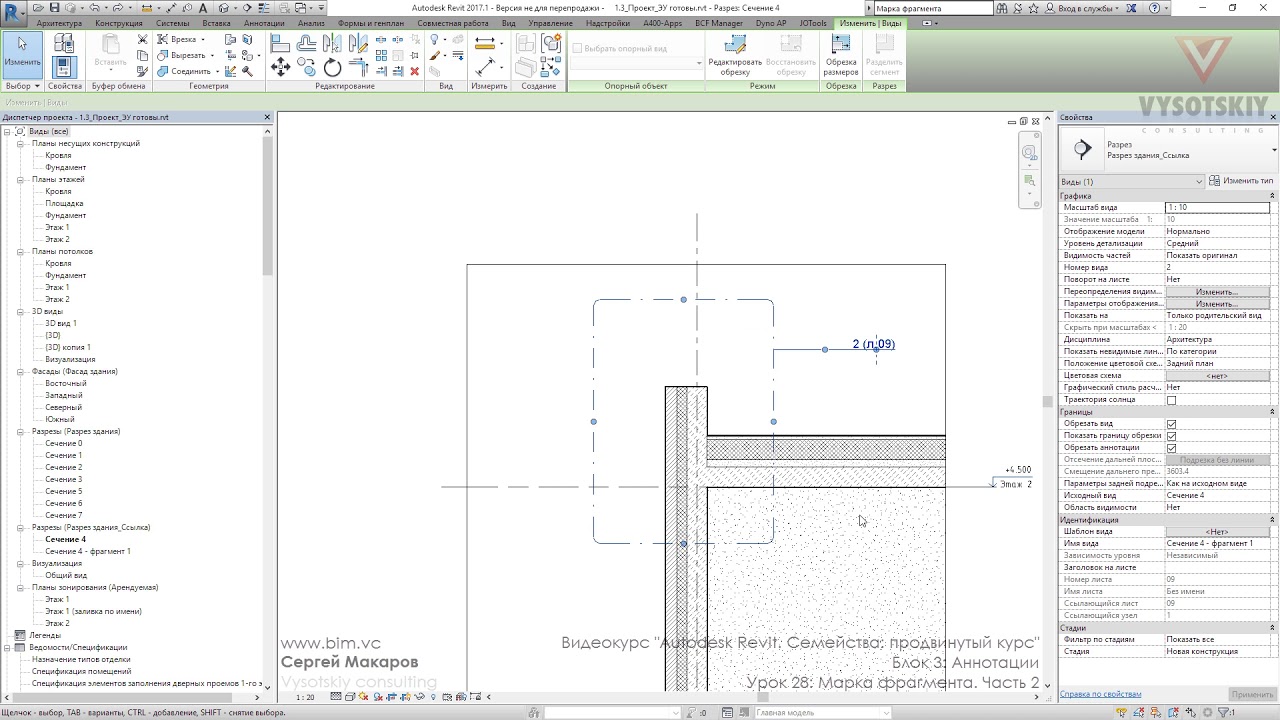Click the star favorites icon in title bar
Viewport: 1280px width, 720px height.
point(1036,8)
